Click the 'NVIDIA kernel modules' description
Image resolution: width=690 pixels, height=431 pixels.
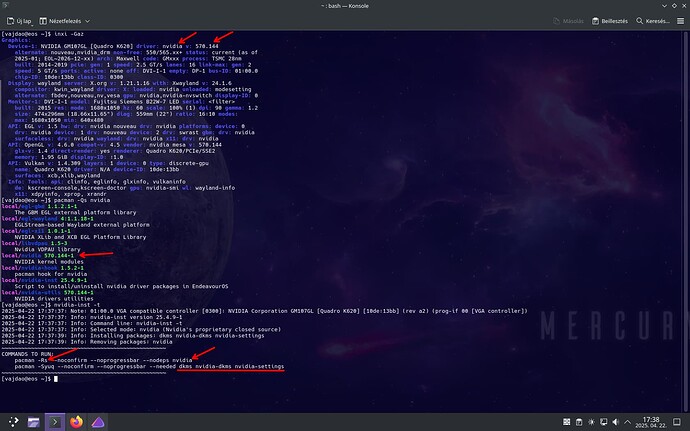49,262
